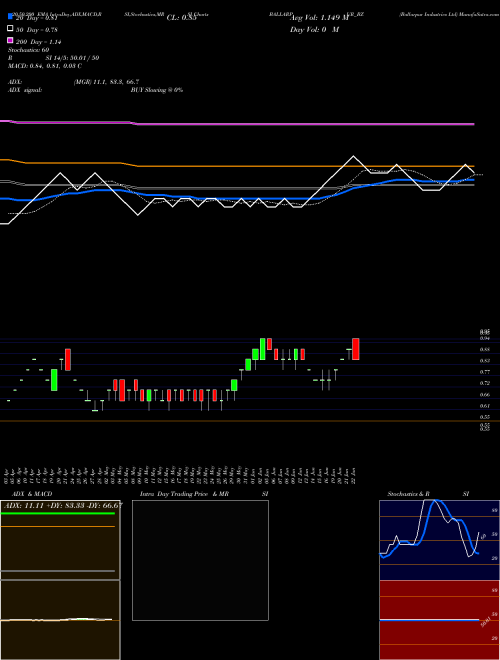This screenshot has height=660, width=500.
Task: Click the blue 20 Day EMA legend swatch
Action: pos(10,16)
